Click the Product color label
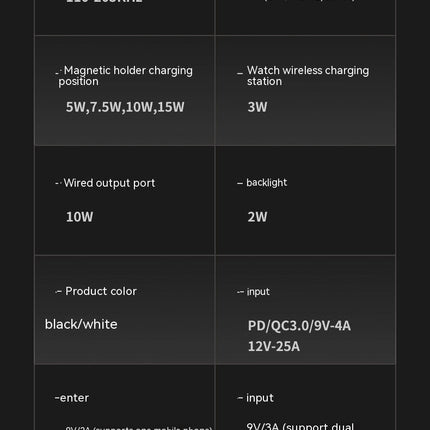The width and height of the screenshot is (430, 430). 101,291
